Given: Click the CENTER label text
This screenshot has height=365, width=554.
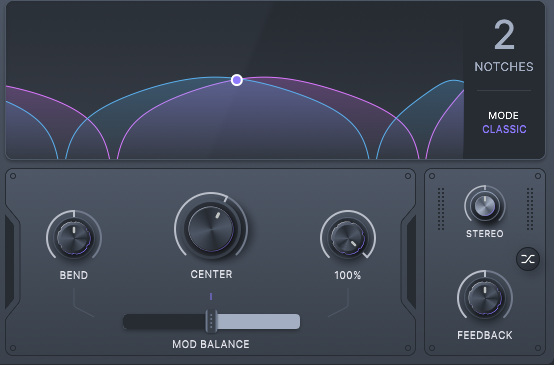Looking at the screenshot, I should coord(211,274).
